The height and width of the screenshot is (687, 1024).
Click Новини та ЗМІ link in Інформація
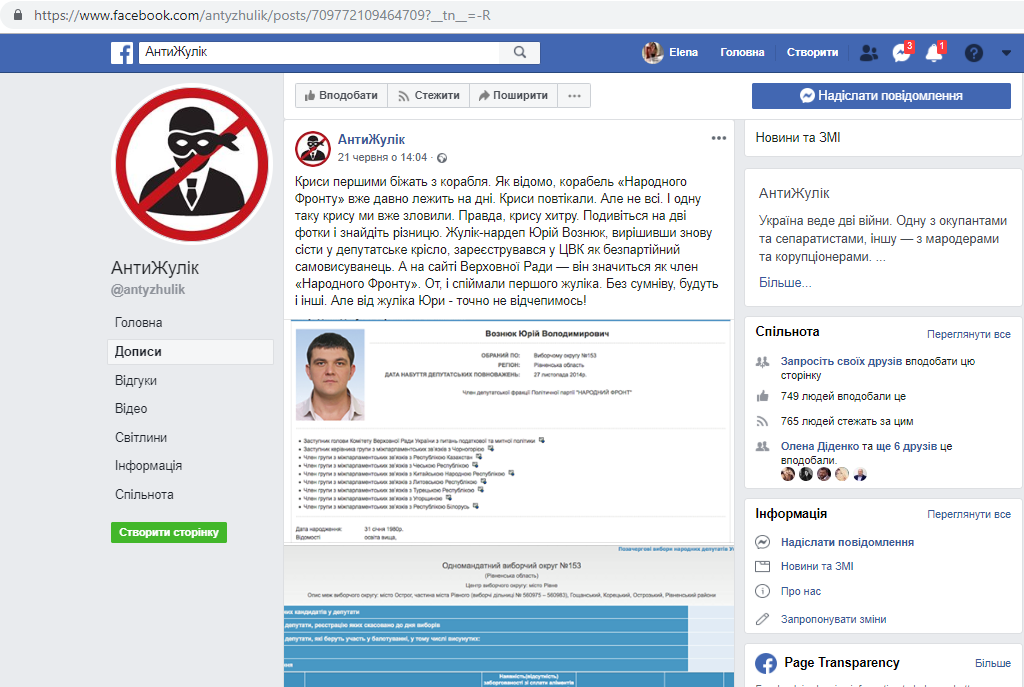pos(817,566)
